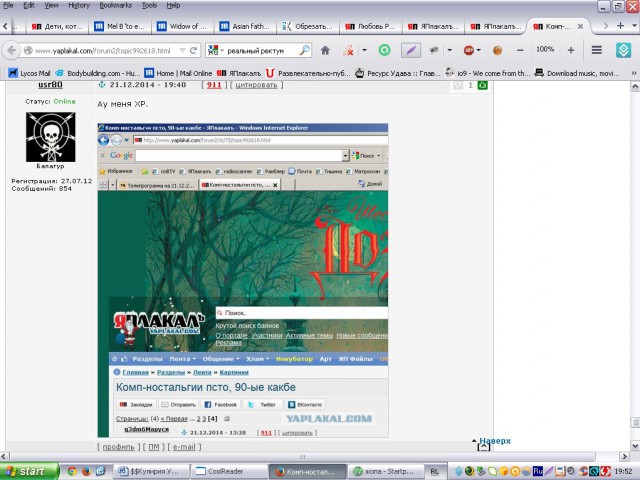Launch Firefox from the quick launch bar
Screen dimensions: 640x480
pos(86,471)
